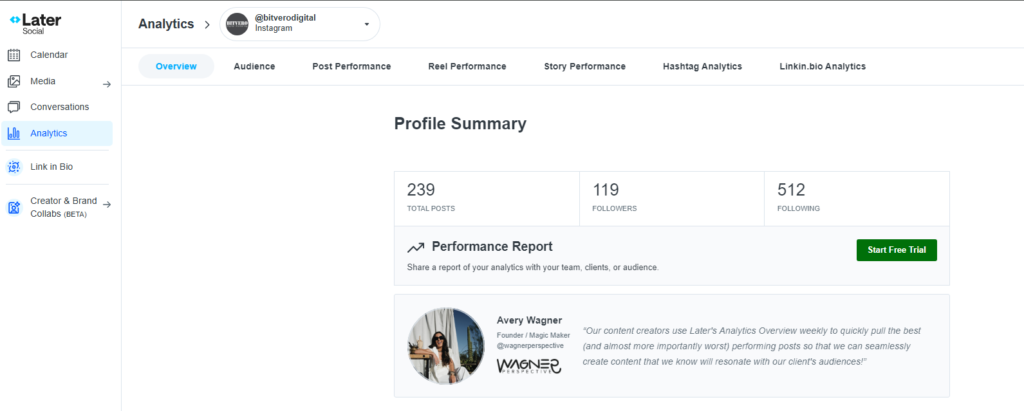This screenshot has width=1024, height=411.
Task: Open the Story Performance tab
Action: coord(584,66)
